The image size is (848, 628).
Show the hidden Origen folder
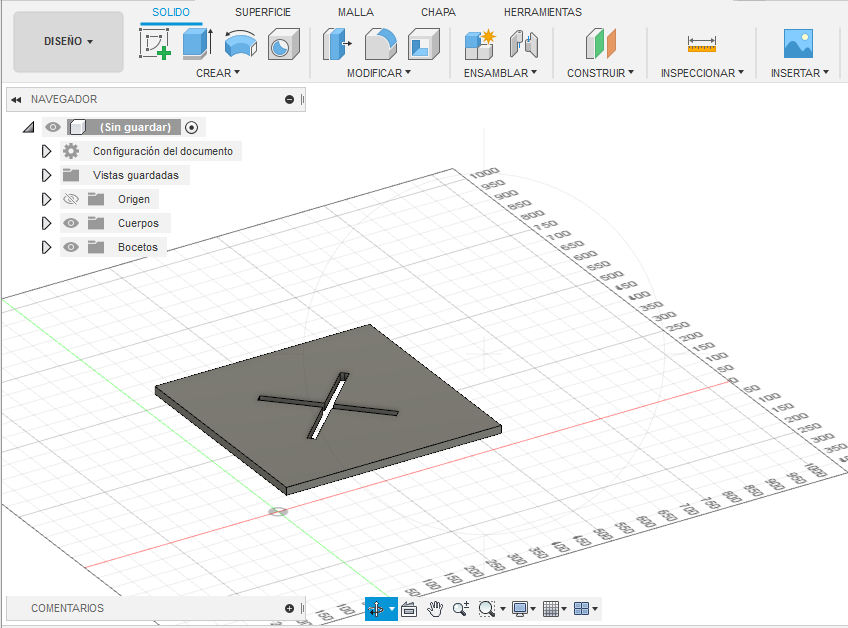coord(71,199)
